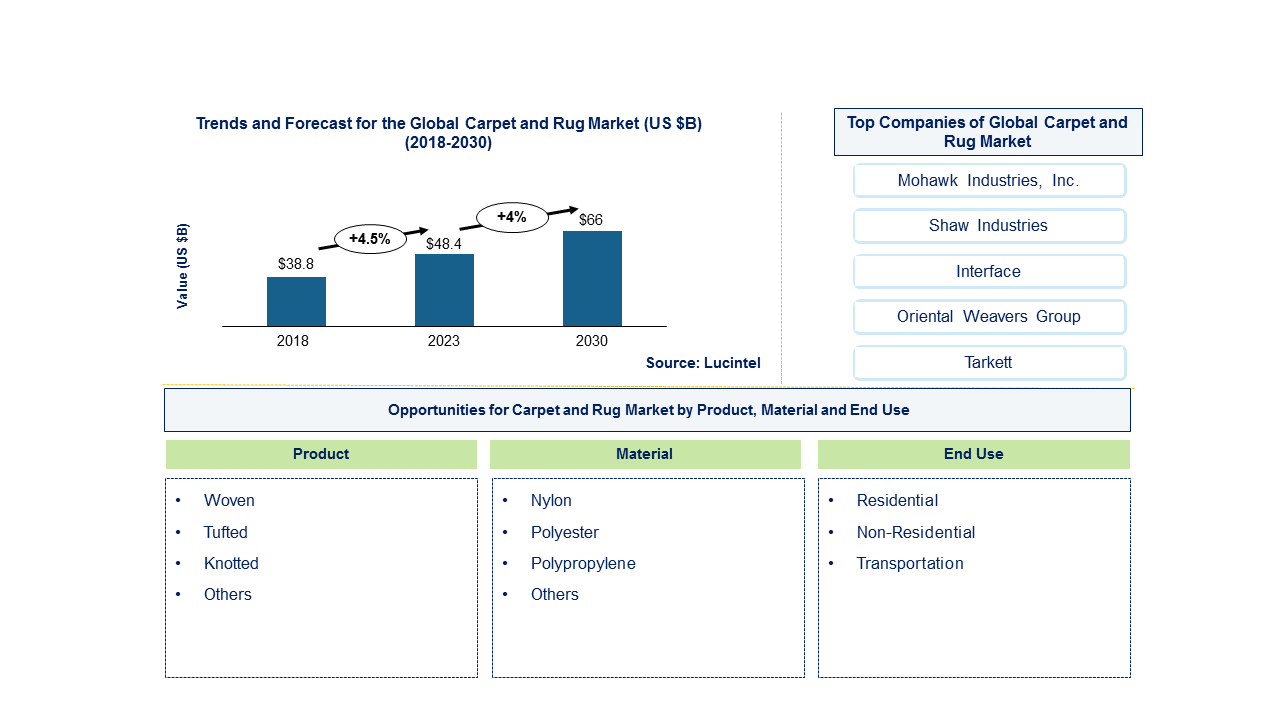Click Polypropylene in the Material list
Image resolution: width=1280 pixels, height=720 pixels.
583,563
